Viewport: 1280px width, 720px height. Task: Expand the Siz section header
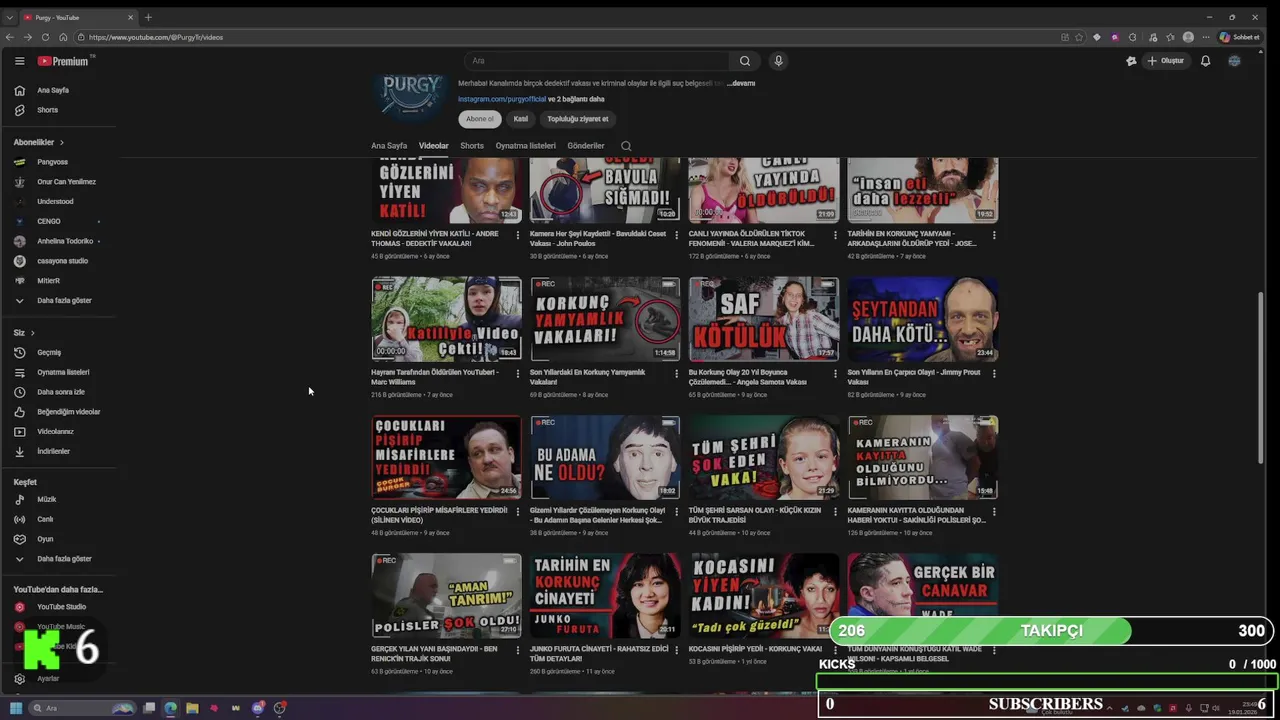(24, 332)
